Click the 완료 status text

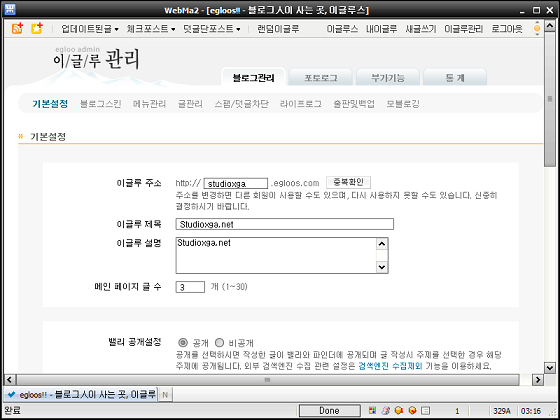[13, 411]
